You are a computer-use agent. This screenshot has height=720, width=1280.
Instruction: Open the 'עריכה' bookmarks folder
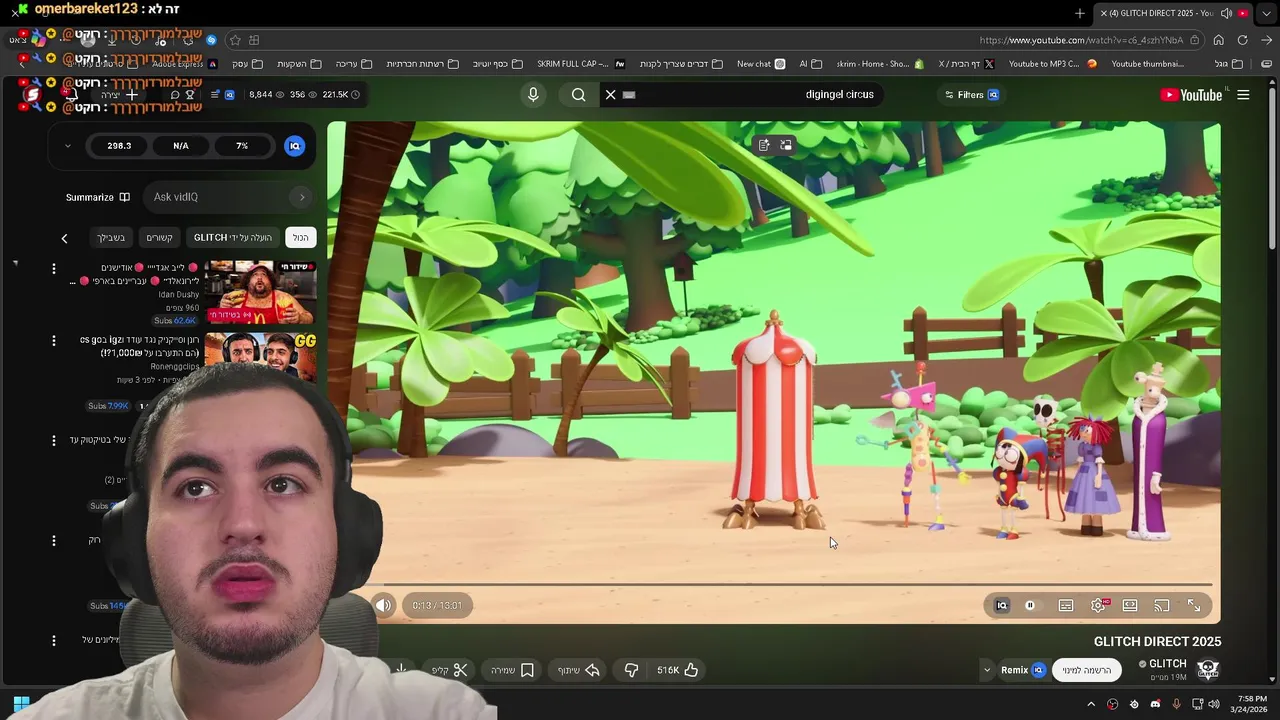pyautogui.click(x=353, y=64)
